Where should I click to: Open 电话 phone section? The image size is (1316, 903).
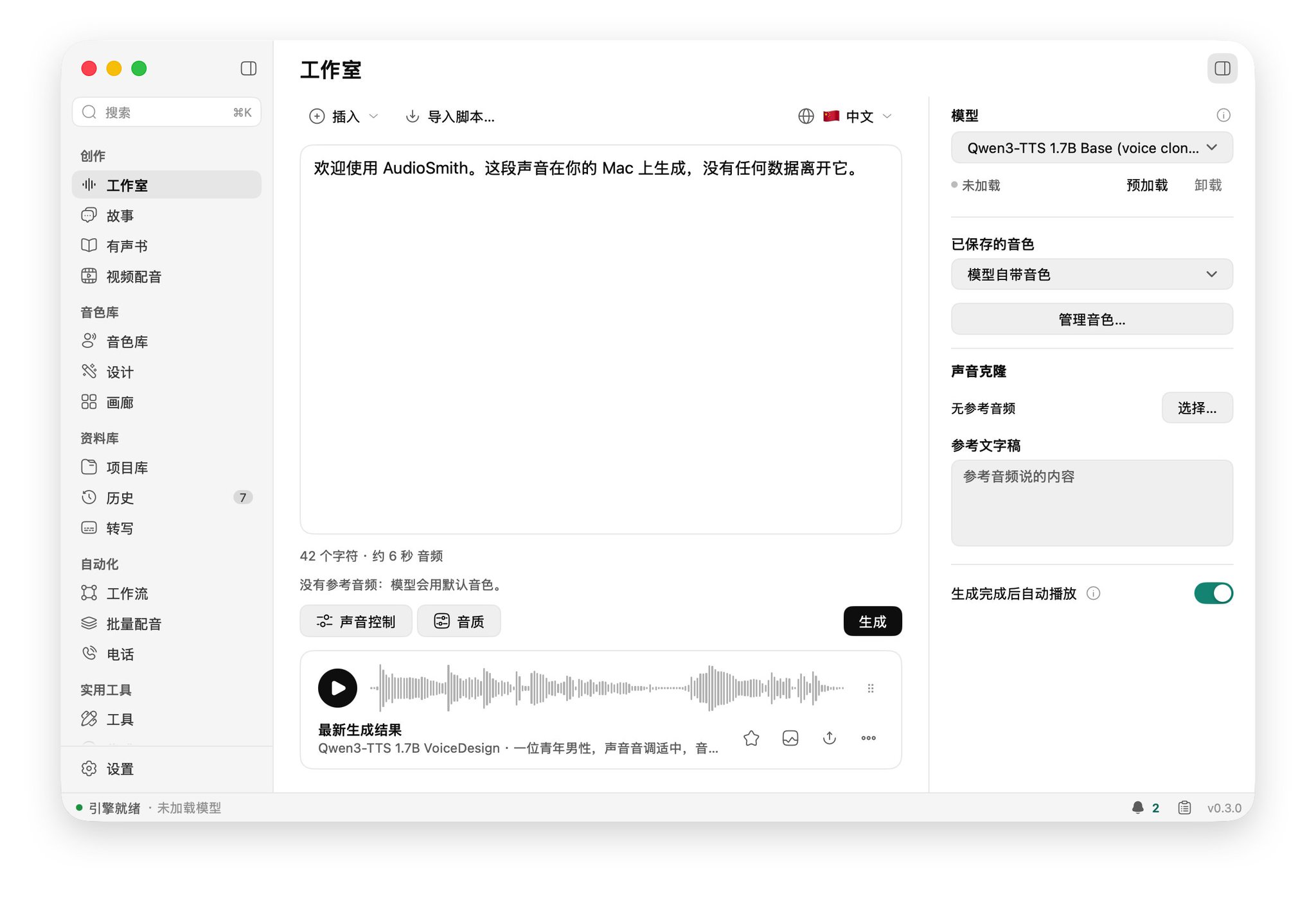click(x=166, y=654)
